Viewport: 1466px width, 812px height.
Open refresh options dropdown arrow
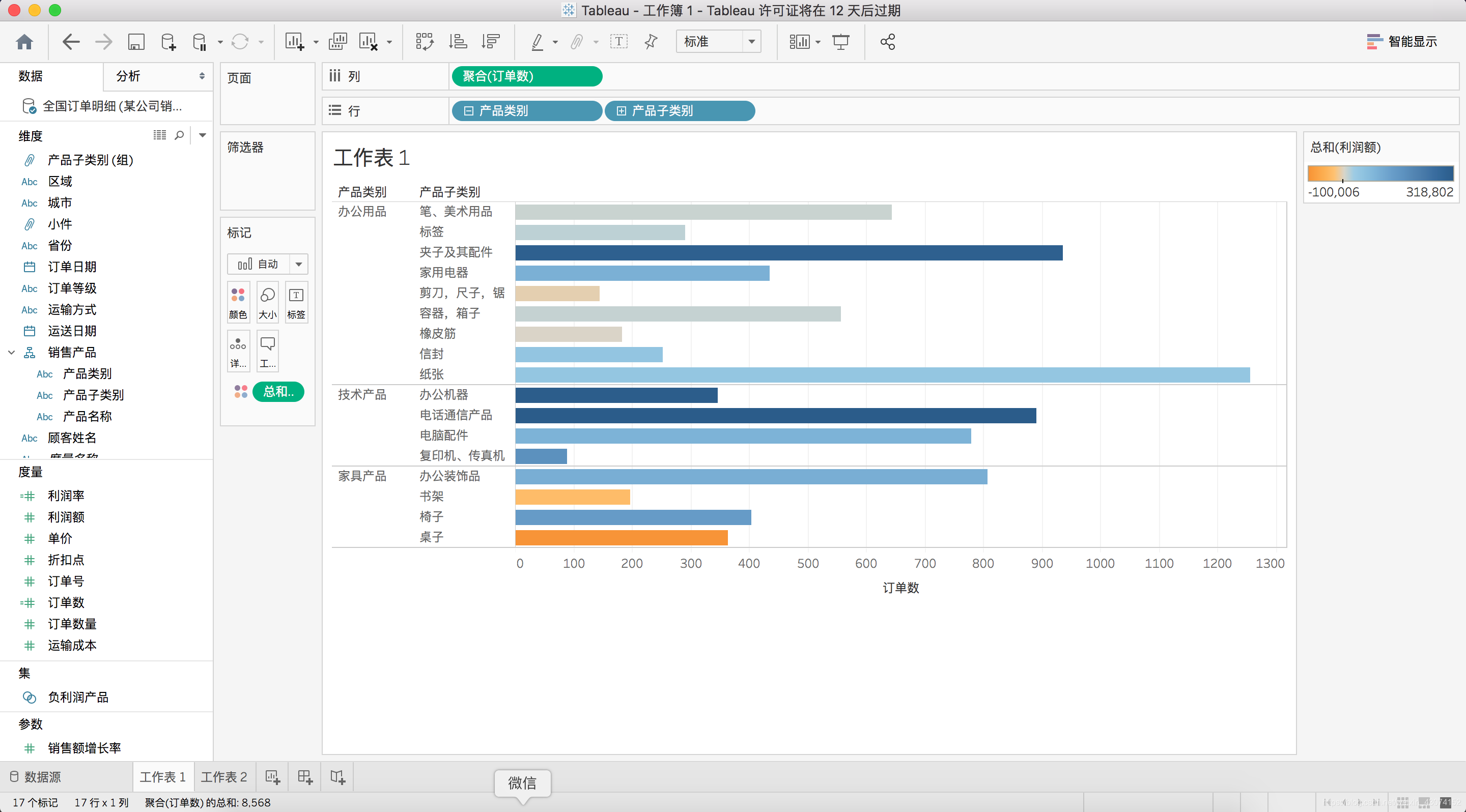coord(261,42)
